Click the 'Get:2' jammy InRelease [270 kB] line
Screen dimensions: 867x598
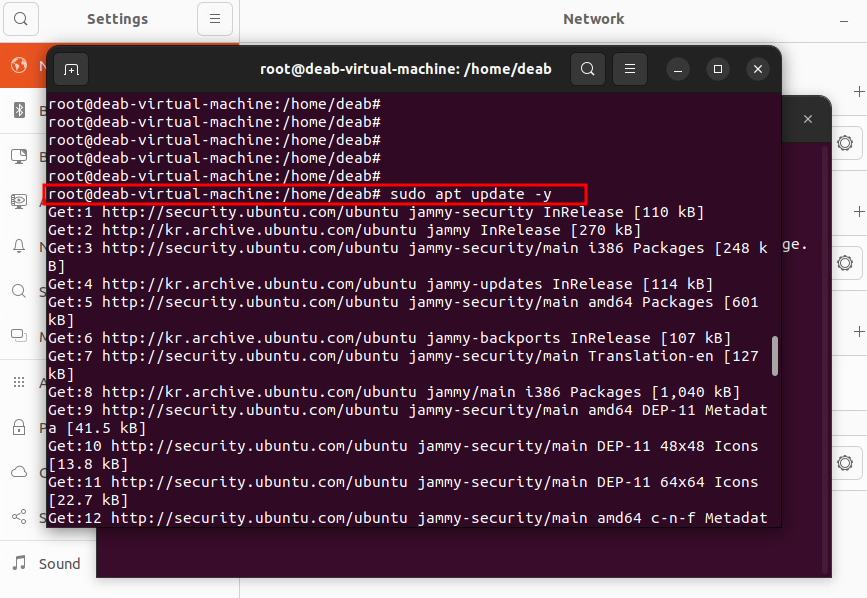tap(344, 230)
